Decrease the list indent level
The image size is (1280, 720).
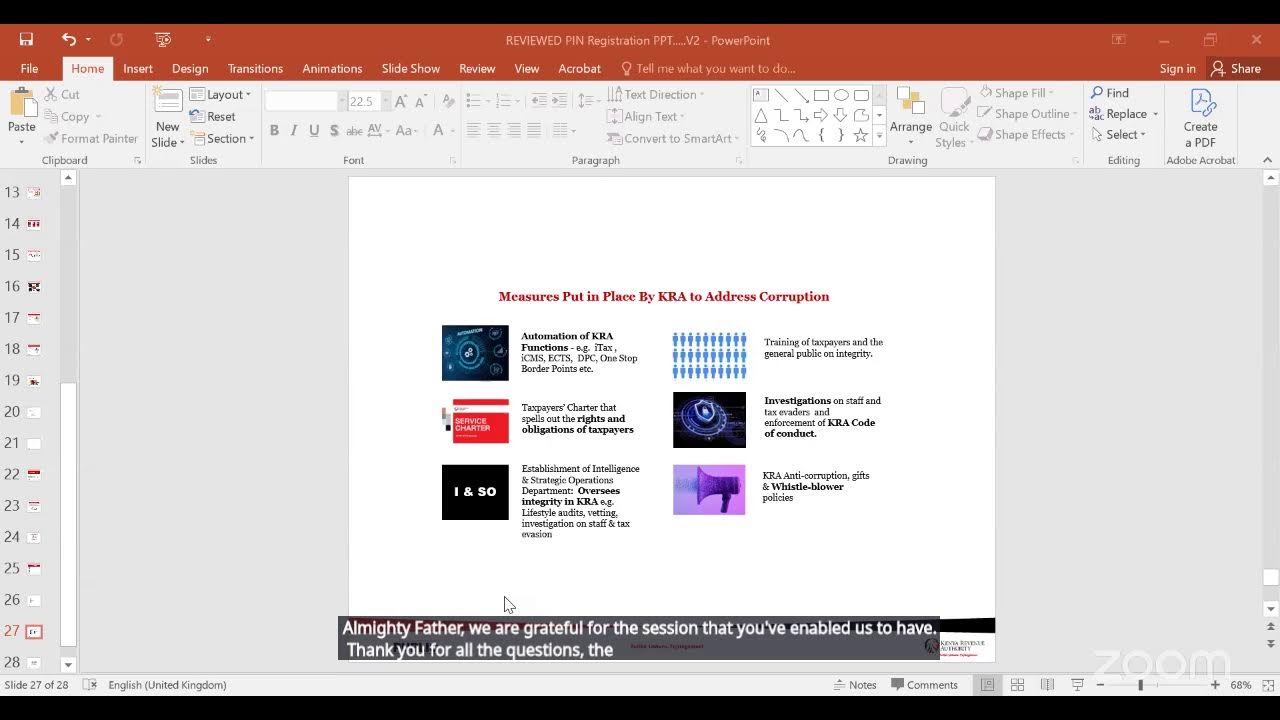[x=539, y=101]
